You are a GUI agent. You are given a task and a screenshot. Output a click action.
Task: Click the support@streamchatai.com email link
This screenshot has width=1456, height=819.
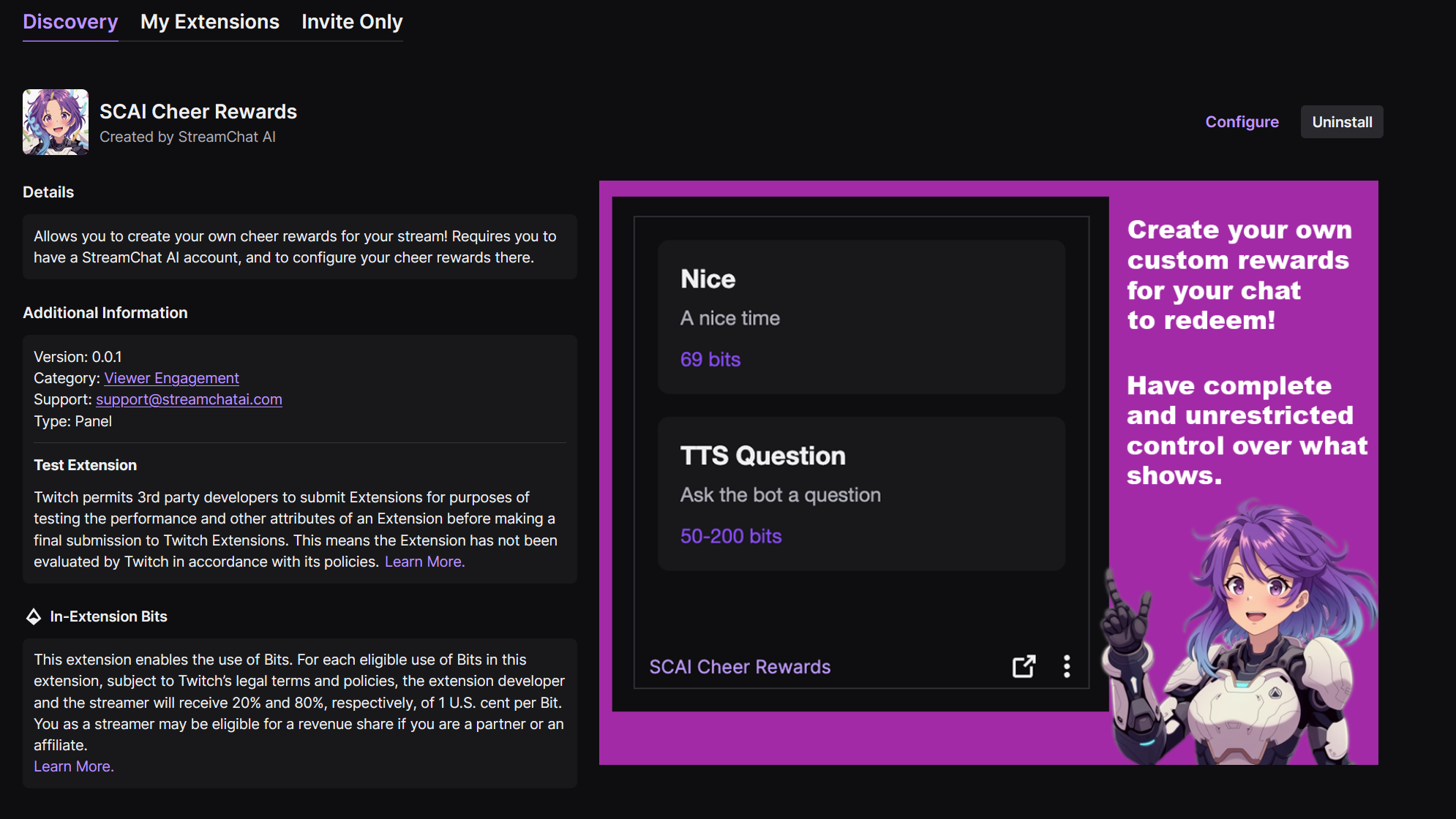[189, 399]
